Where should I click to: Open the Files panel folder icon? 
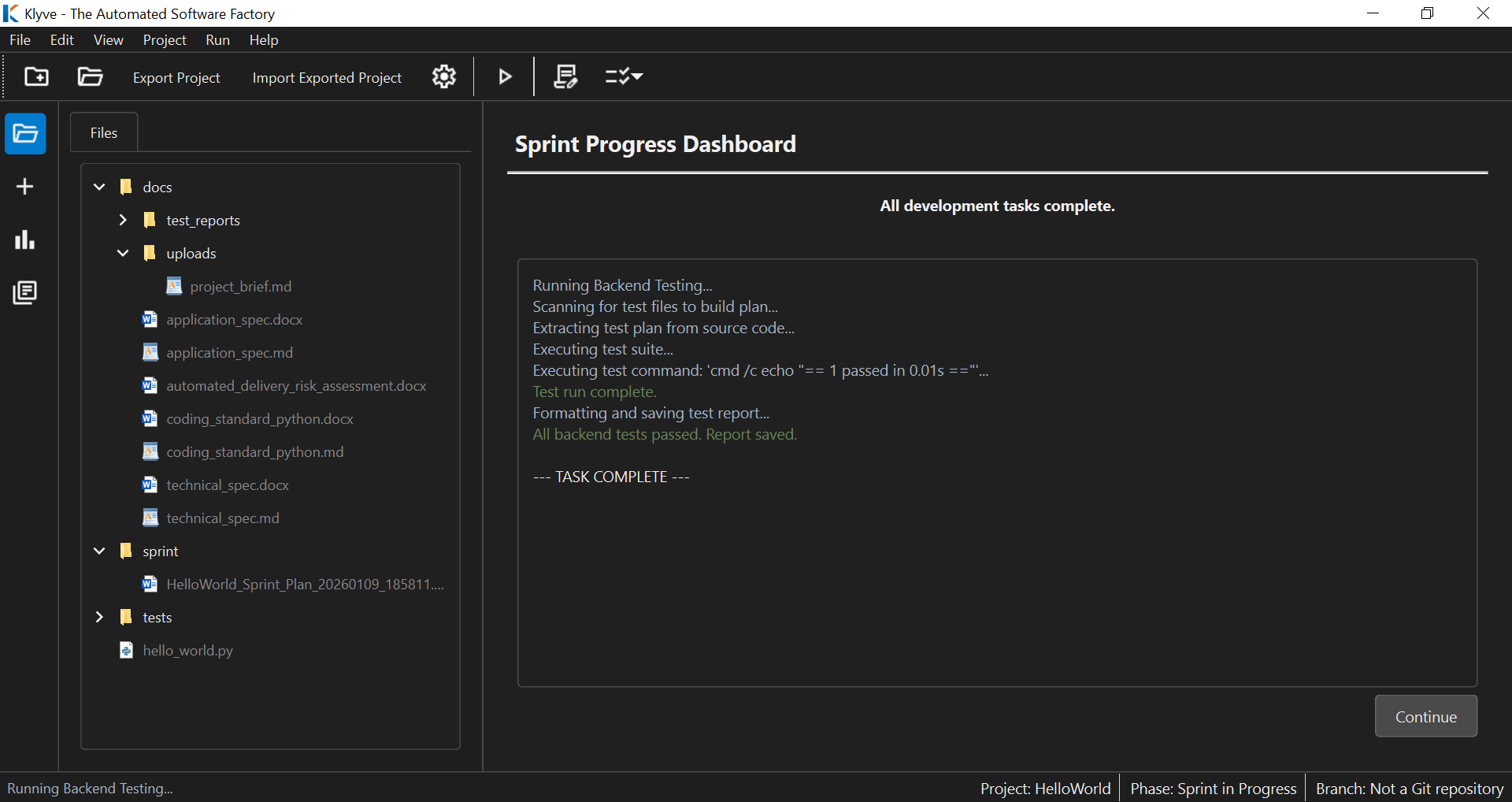[25, 134]
